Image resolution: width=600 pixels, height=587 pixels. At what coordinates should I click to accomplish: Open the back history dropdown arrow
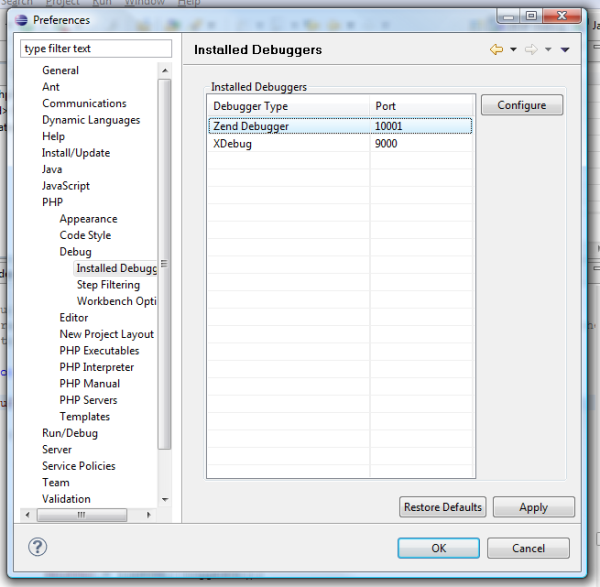pos(514,49)
